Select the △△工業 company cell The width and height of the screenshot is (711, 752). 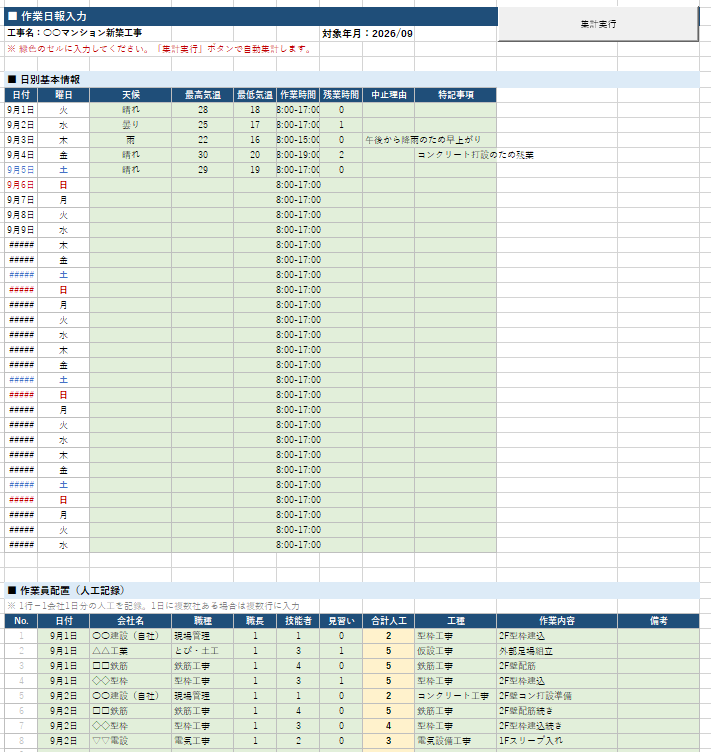pos(130,651)
